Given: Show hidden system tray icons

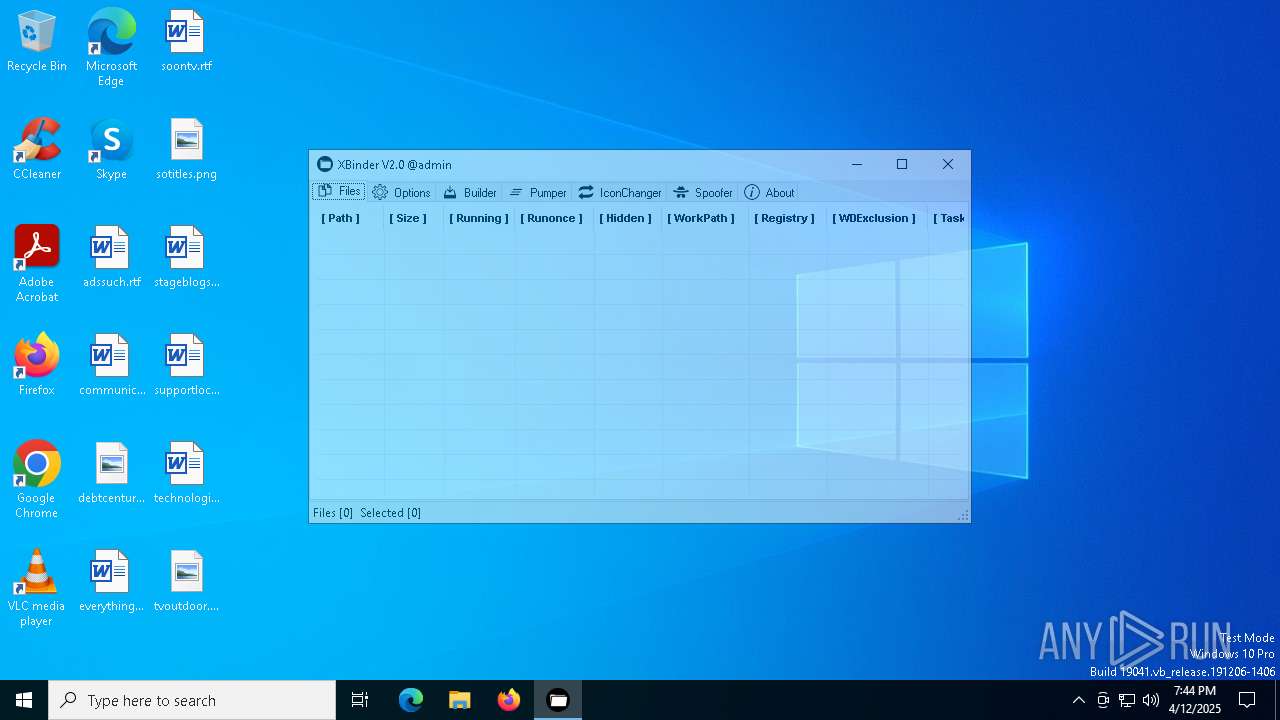Looking at the screenshot, I should pyautogui.click(x=1078, y=700).
